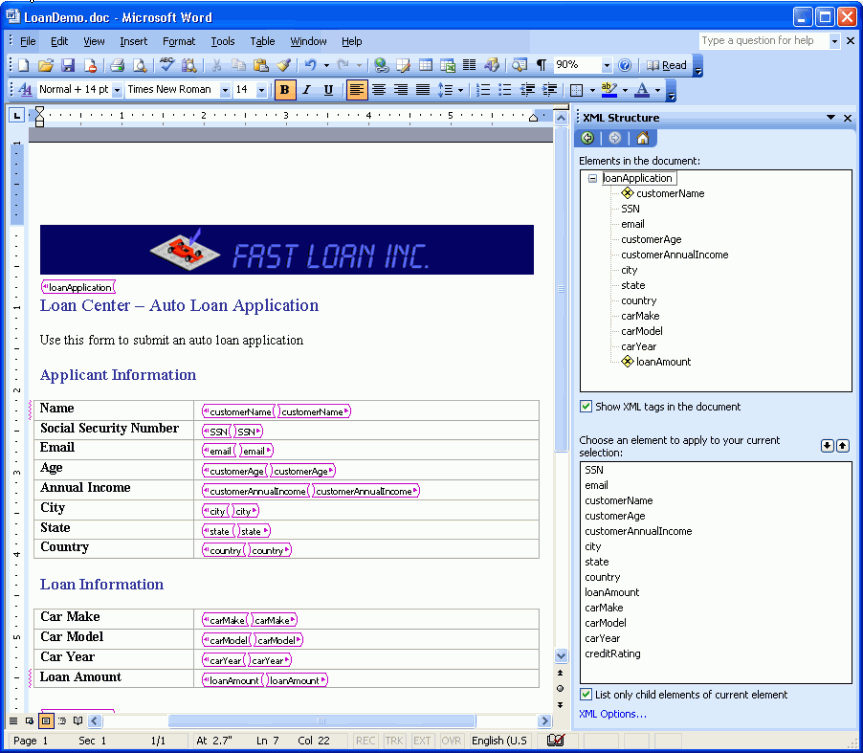This screenshot has height=753, width=863.
Task: Click the Open folder icon
Action: (x=45, y=66)
